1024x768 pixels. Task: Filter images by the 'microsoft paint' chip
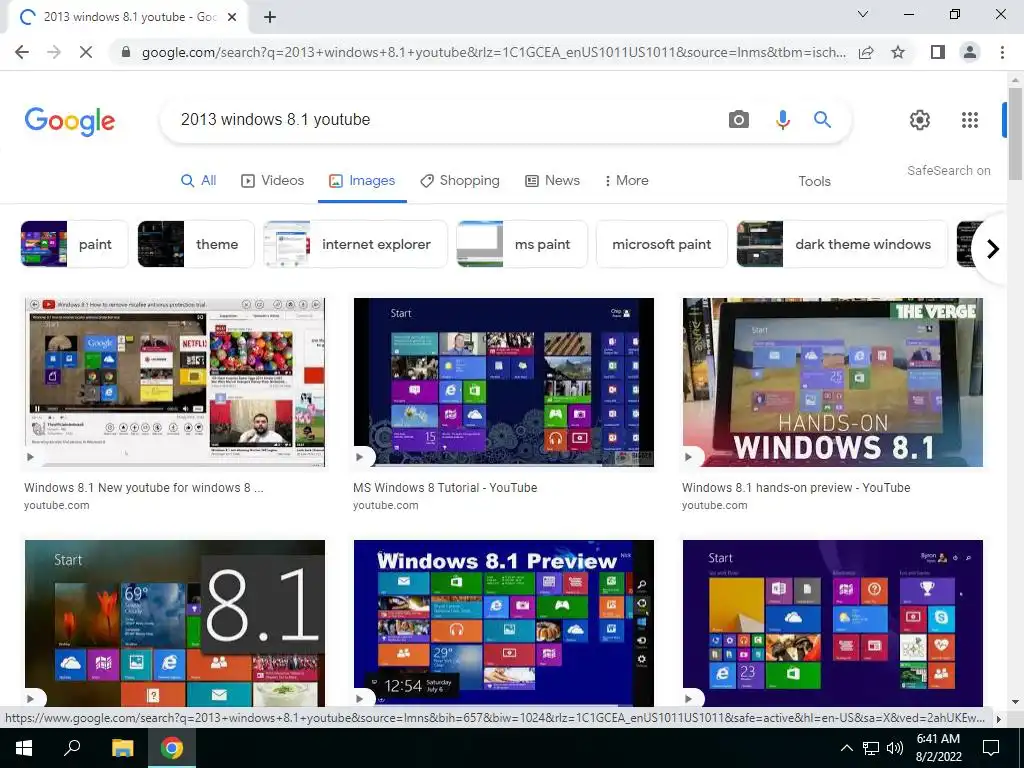(662, 244)
